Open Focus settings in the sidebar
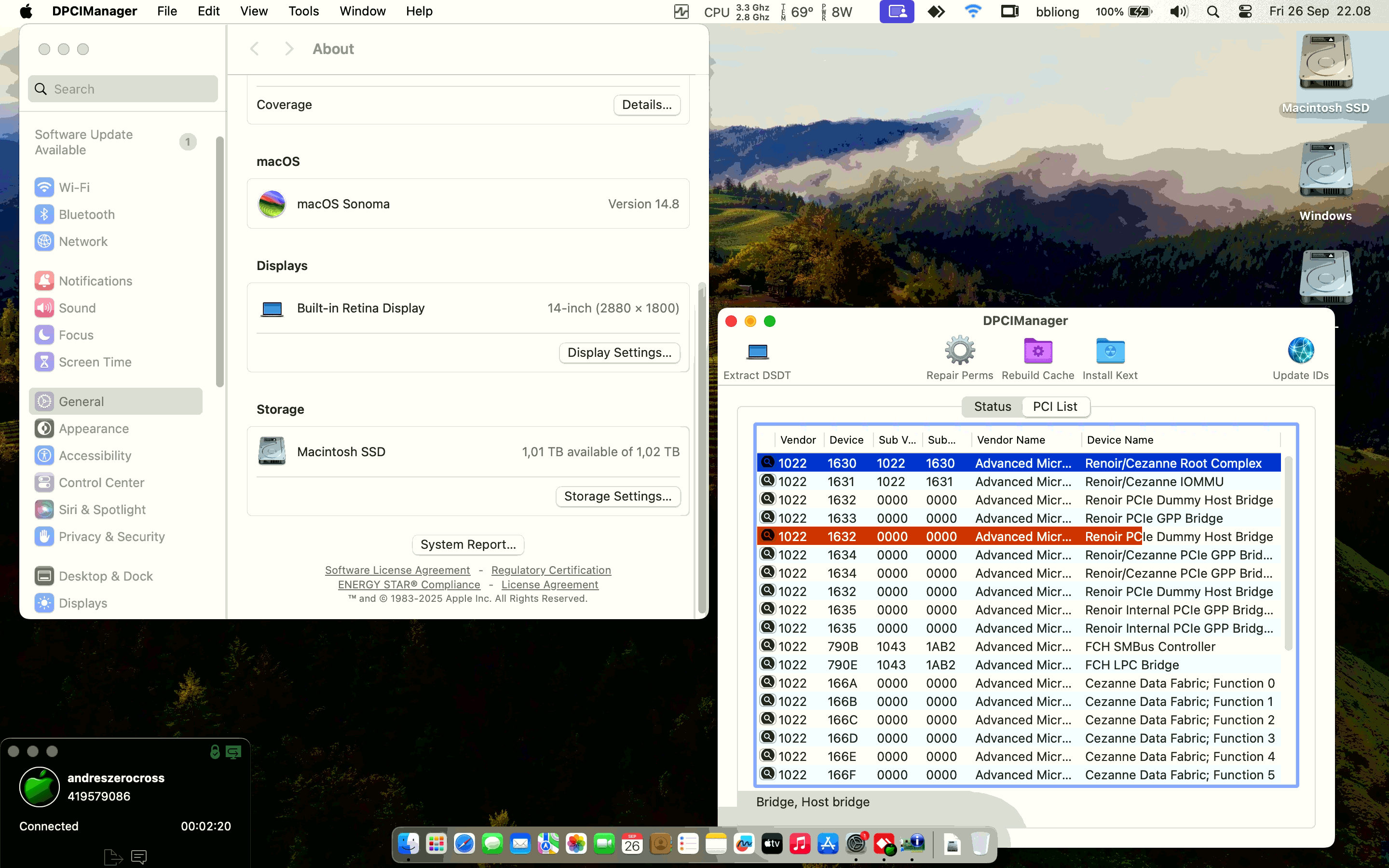The image size is (1389, 868). tap(115, 335)
